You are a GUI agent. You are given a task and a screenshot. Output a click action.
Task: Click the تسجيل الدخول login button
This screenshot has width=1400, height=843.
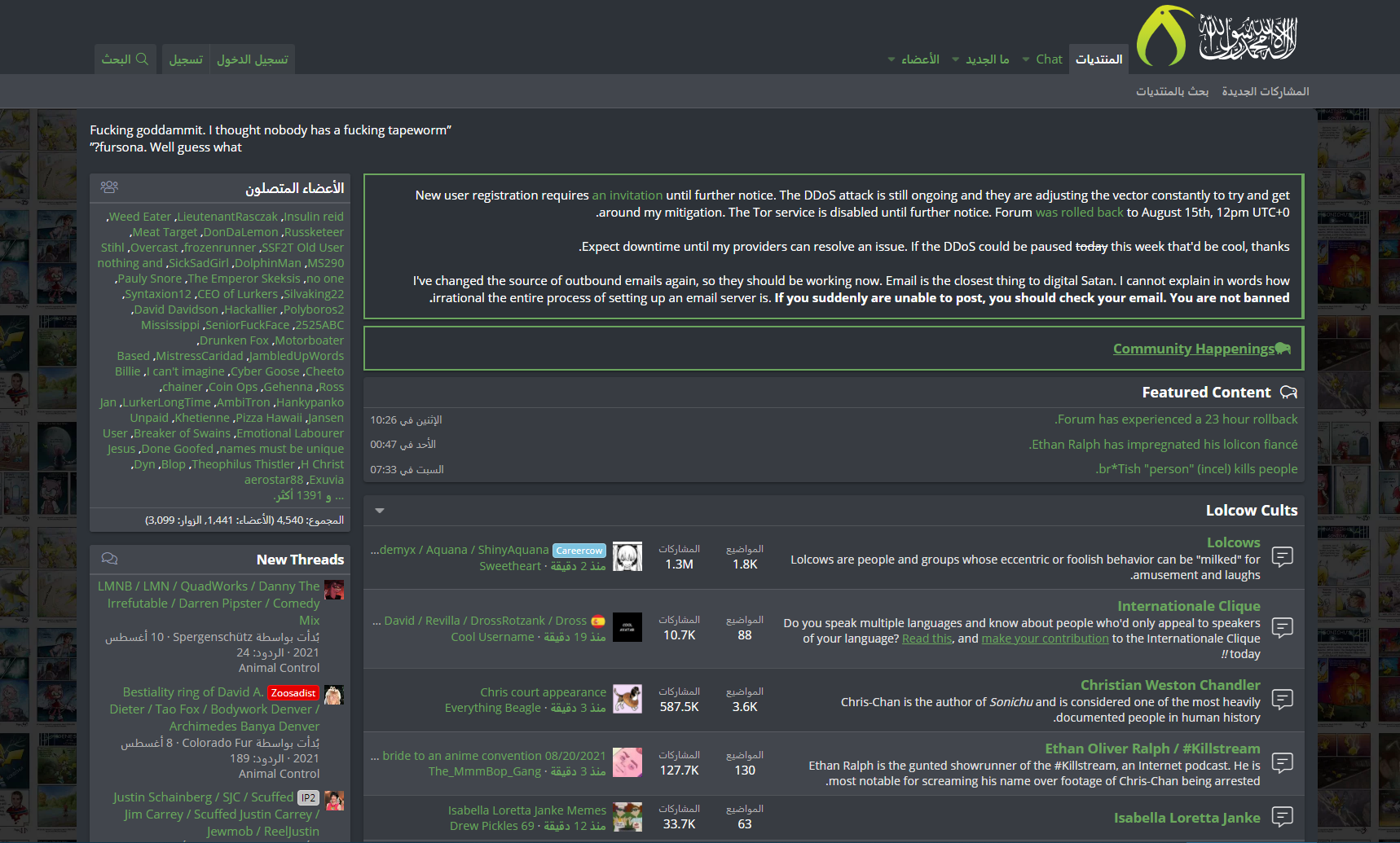point(252,59)
